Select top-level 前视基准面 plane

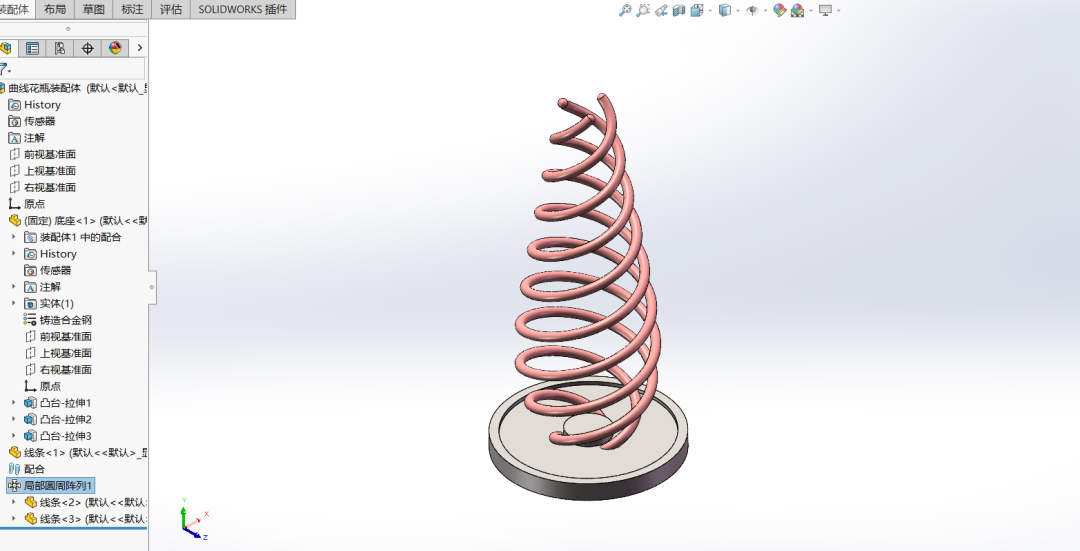(42, 154)
